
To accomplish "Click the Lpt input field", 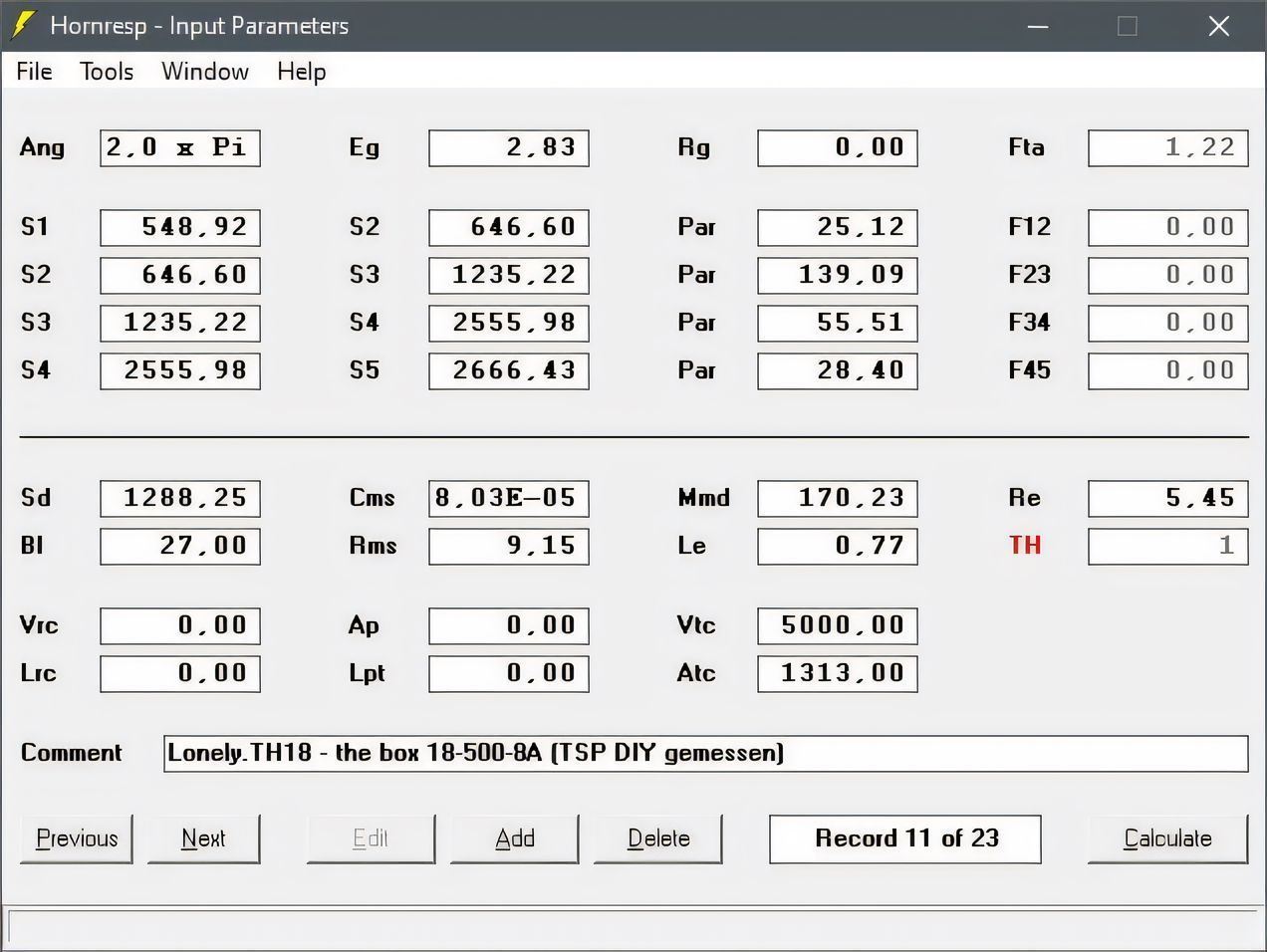I will (x=509, y=673).
